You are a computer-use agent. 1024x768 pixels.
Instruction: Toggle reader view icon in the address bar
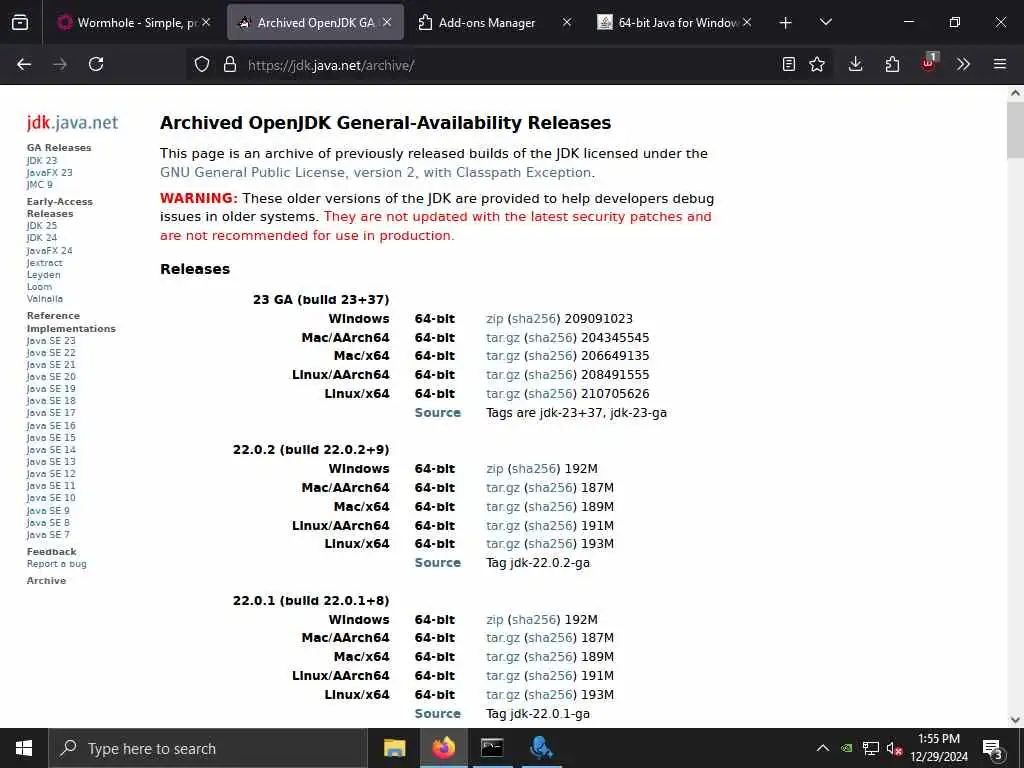pyautogui.click(x=789, y=64)
